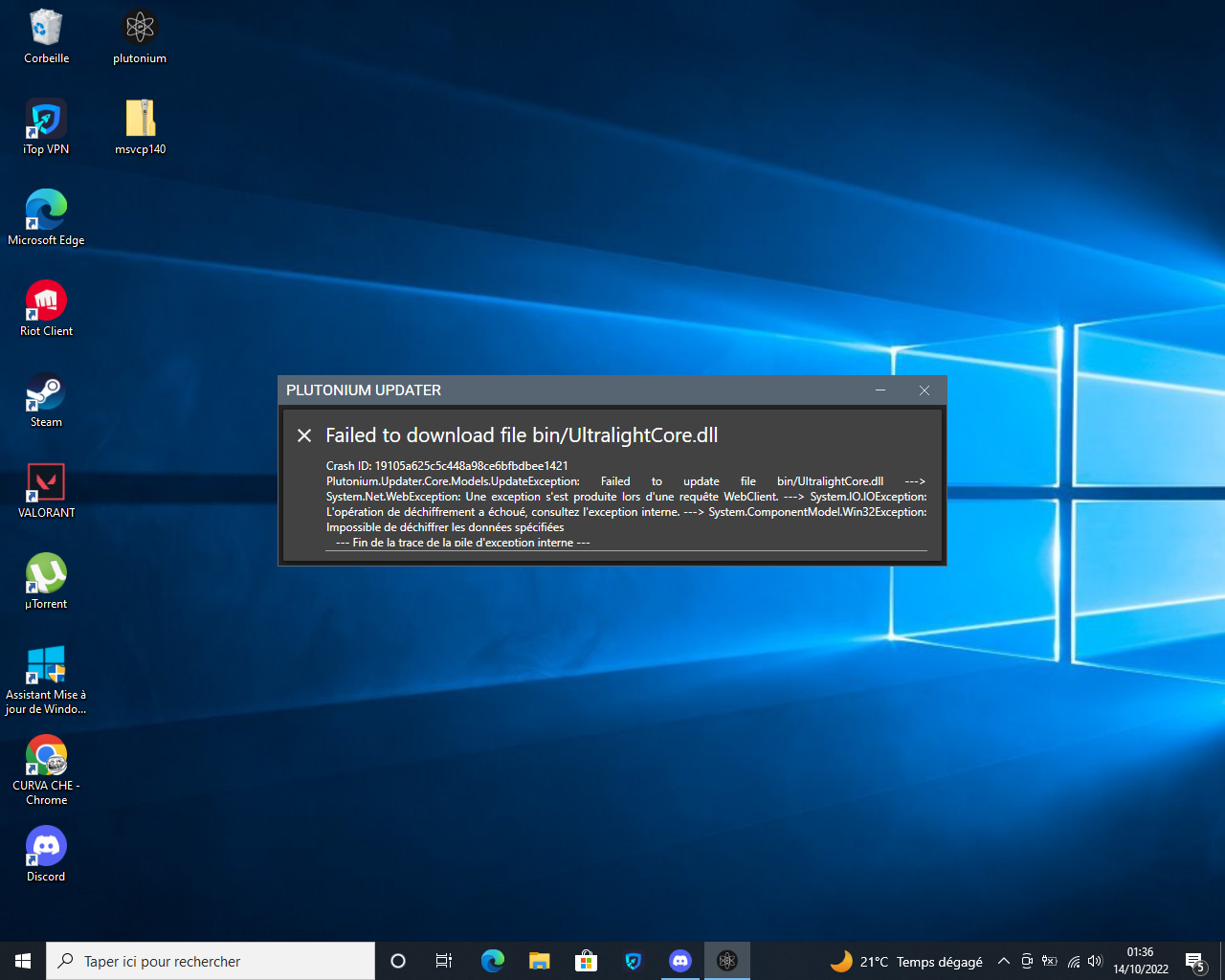Screen dimensions: 1225x980
Task: Select the Riot Client desktop icon
Action: (46, 309)
